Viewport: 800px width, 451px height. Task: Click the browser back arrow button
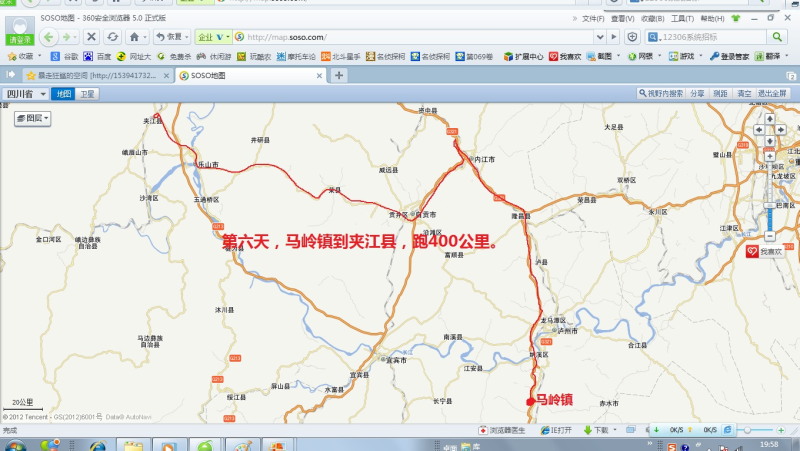click(50, 37)
